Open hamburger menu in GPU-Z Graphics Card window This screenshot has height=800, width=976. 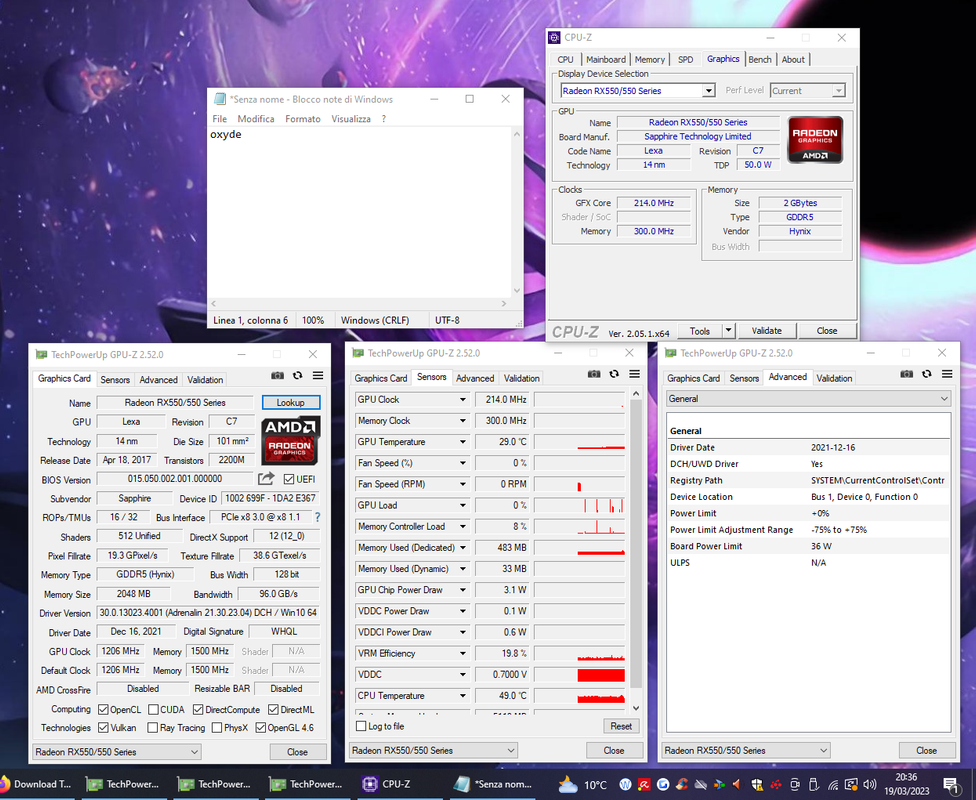click(318, 375)
